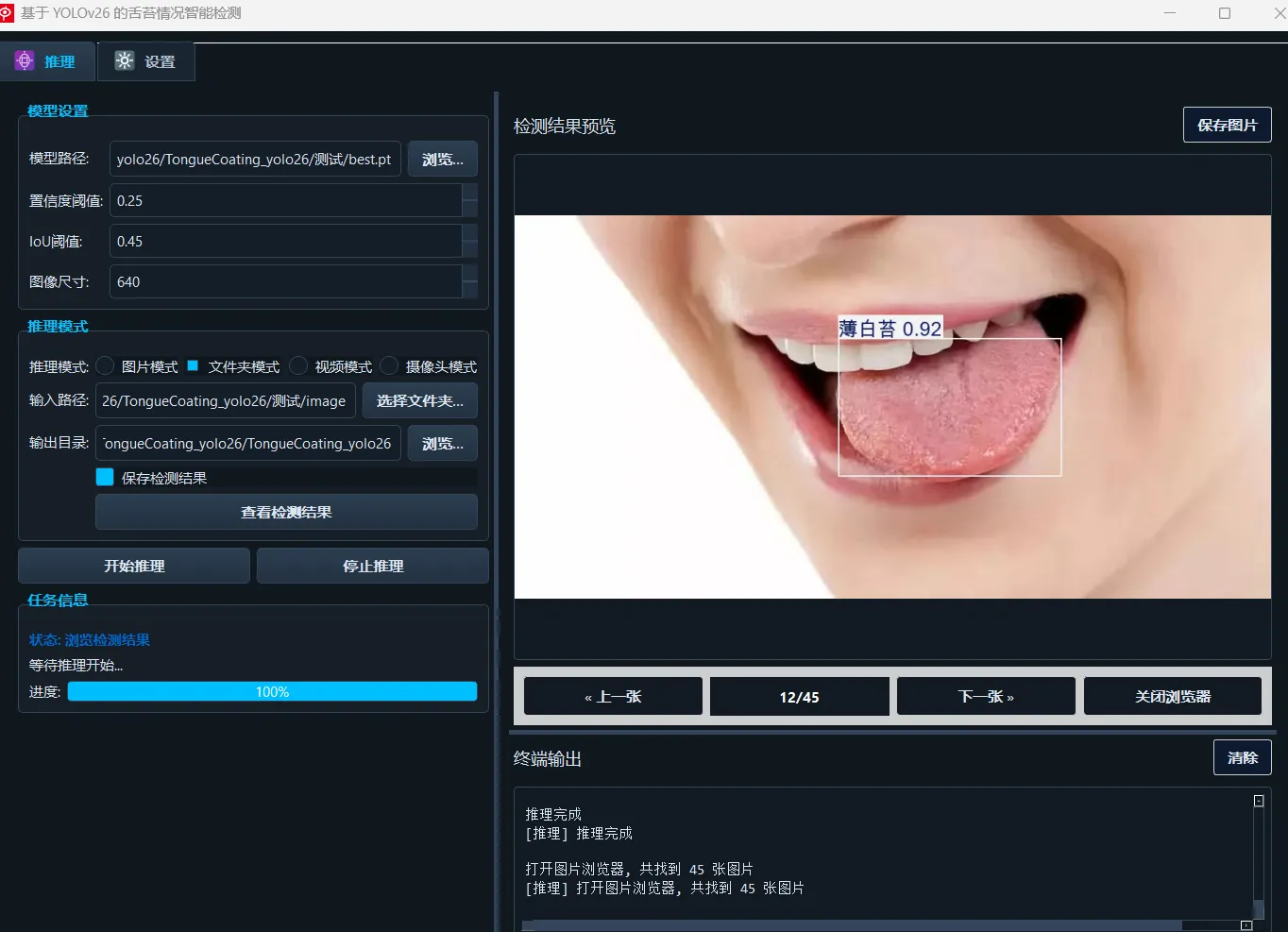Select the 文件夹模式 radio button
Image resolution: width=1288 pixels, height=932 pixels.
(193, 365)
